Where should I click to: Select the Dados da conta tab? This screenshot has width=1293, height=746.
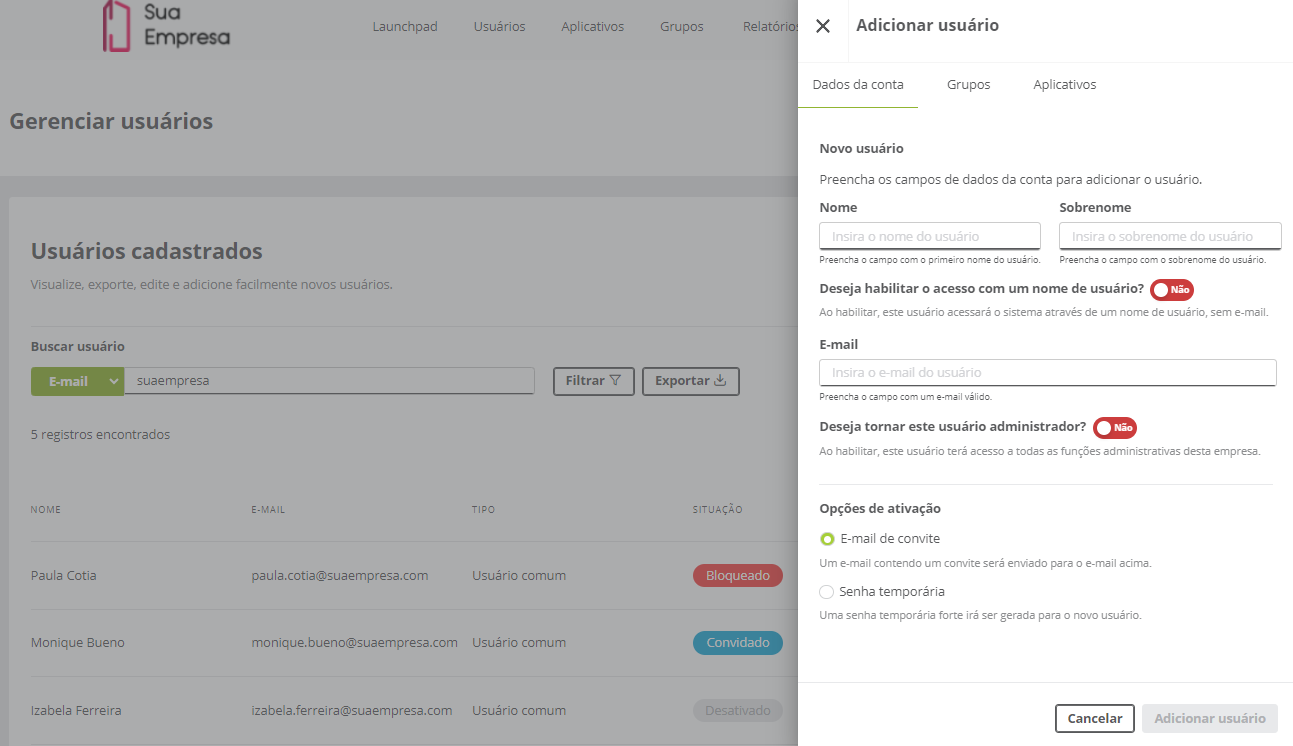coord(858,85)
